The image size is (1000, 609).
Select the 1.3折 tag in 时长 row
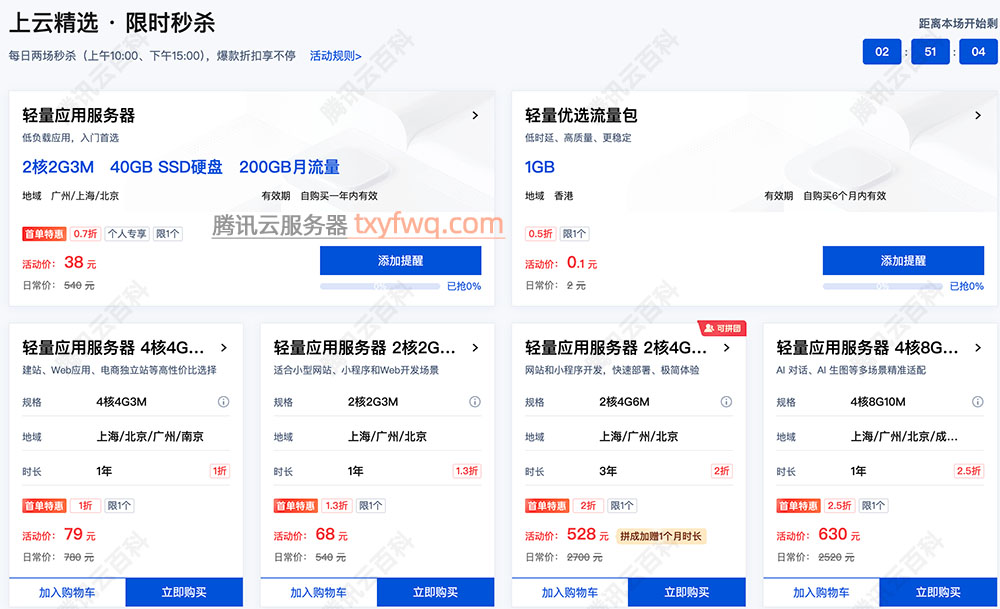pyautogui.click(x=467, y=471)
